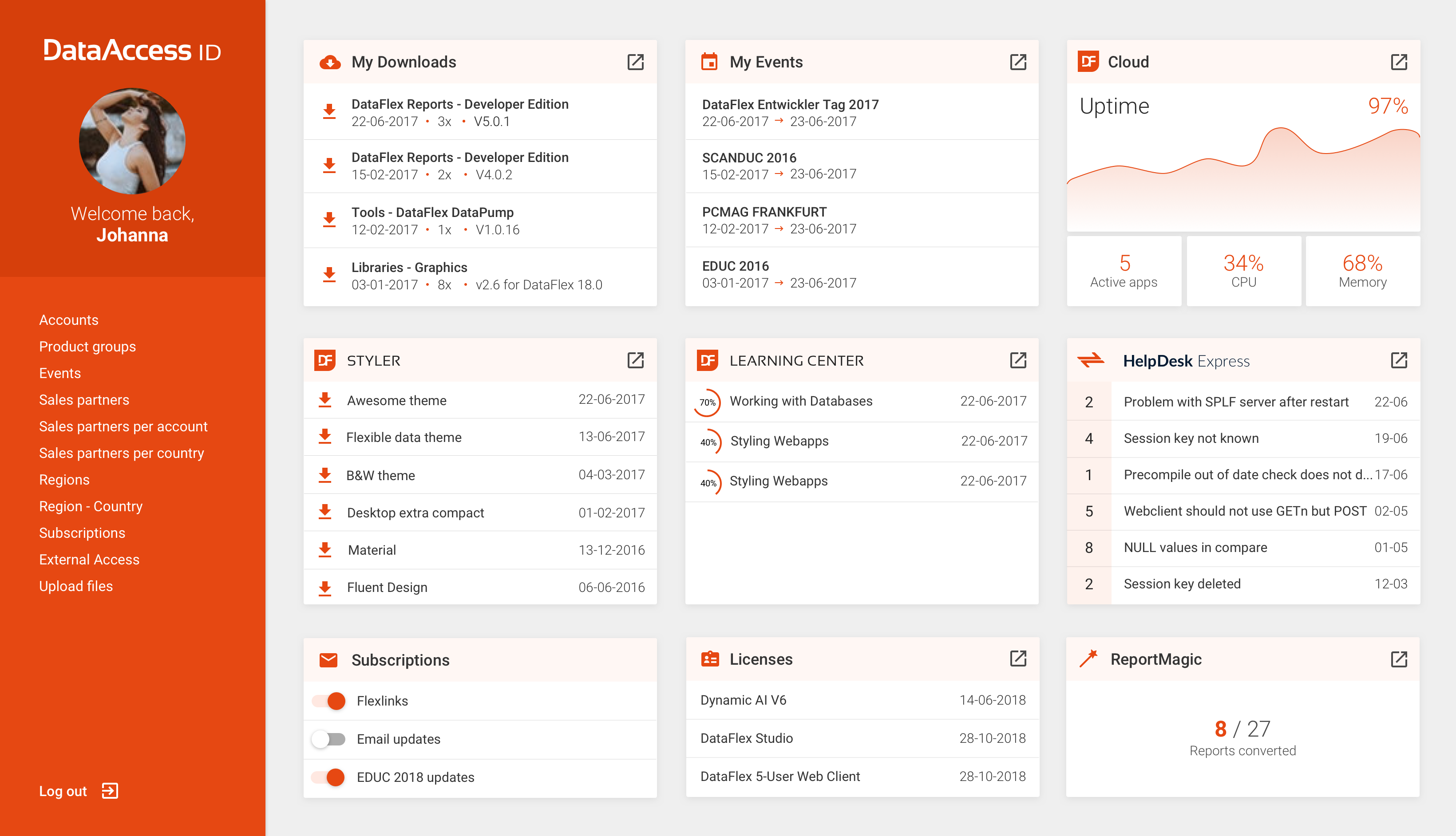Open My Downloads in external view
Image resolution: width=1456 pixels, height=836 pixels.
click(635, 62)
